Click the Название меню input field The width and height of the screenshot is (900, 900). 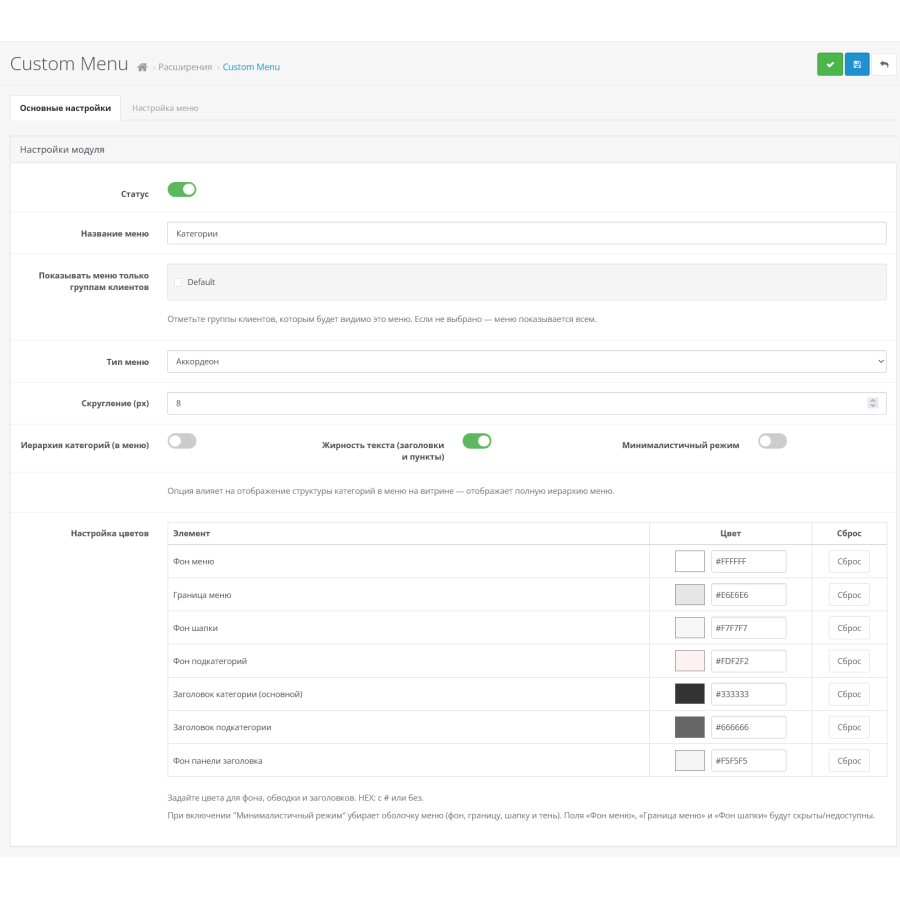(x=526, y=233)
